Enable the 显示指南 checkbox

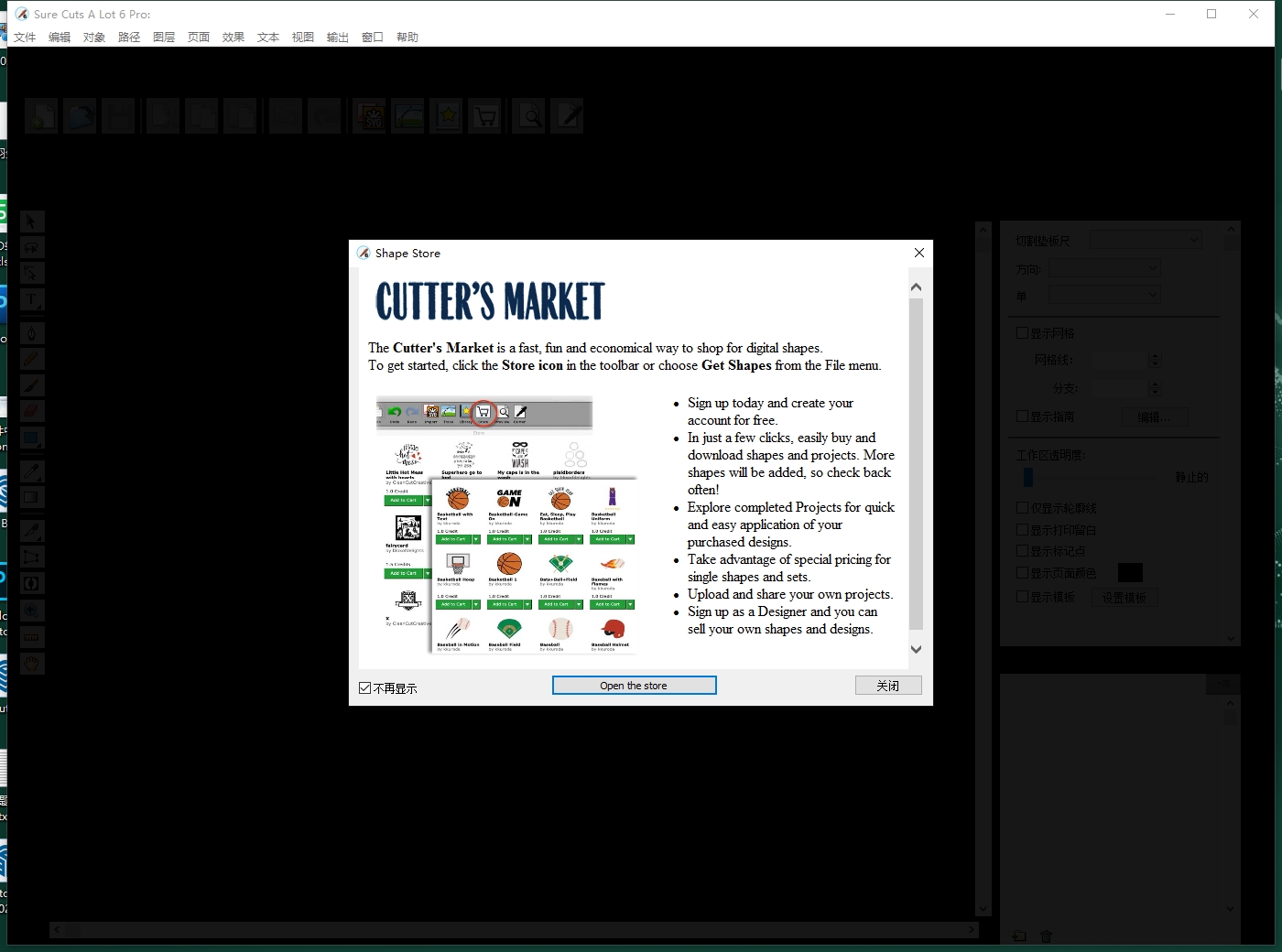1023,416
